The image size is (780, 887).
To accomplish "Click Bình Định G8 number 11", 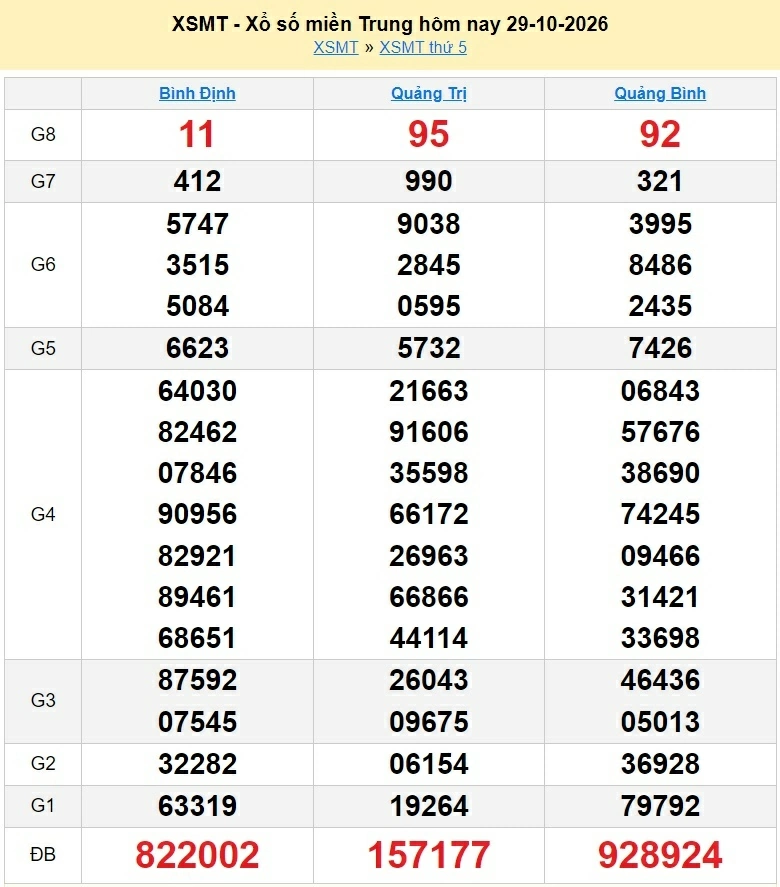I will point(197,135).
